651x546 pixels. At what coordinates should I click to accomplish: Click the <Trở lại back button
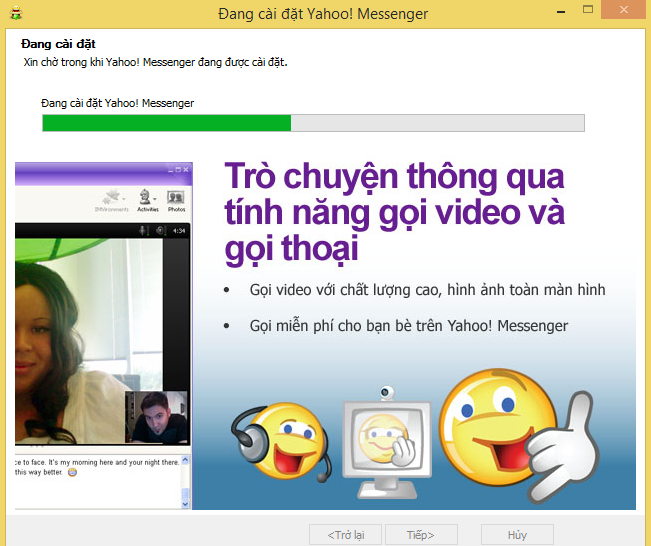345,535
